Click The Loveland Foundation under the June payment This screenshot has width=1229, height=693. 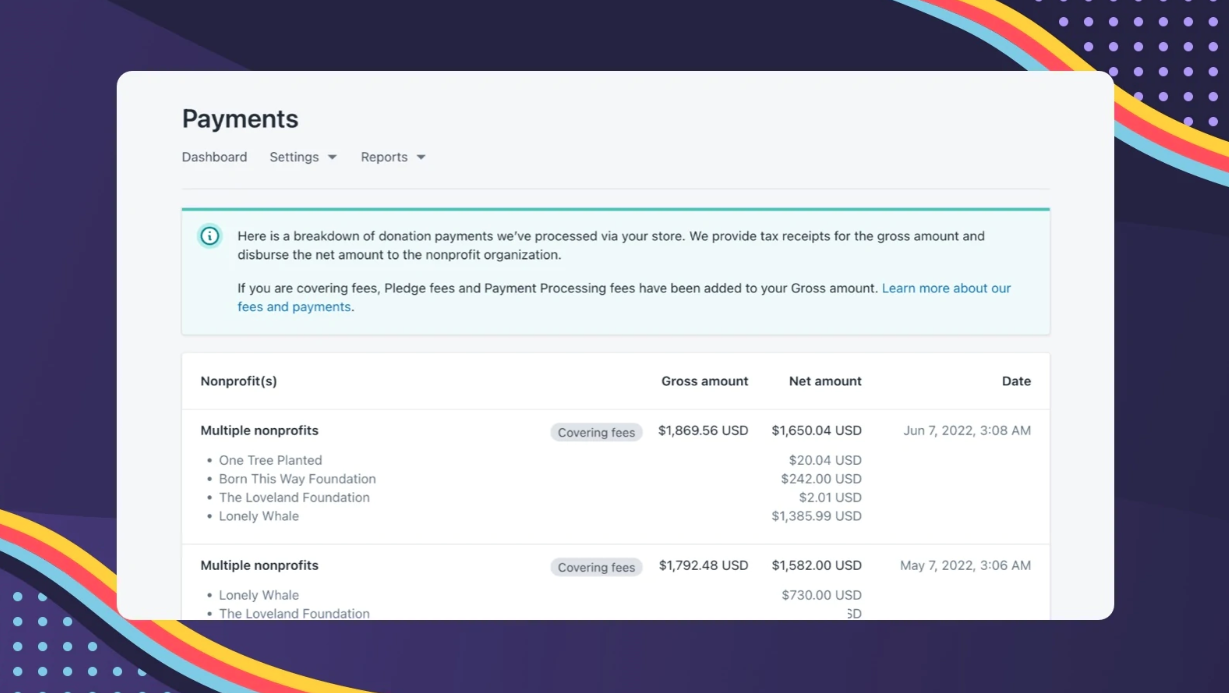294,498
